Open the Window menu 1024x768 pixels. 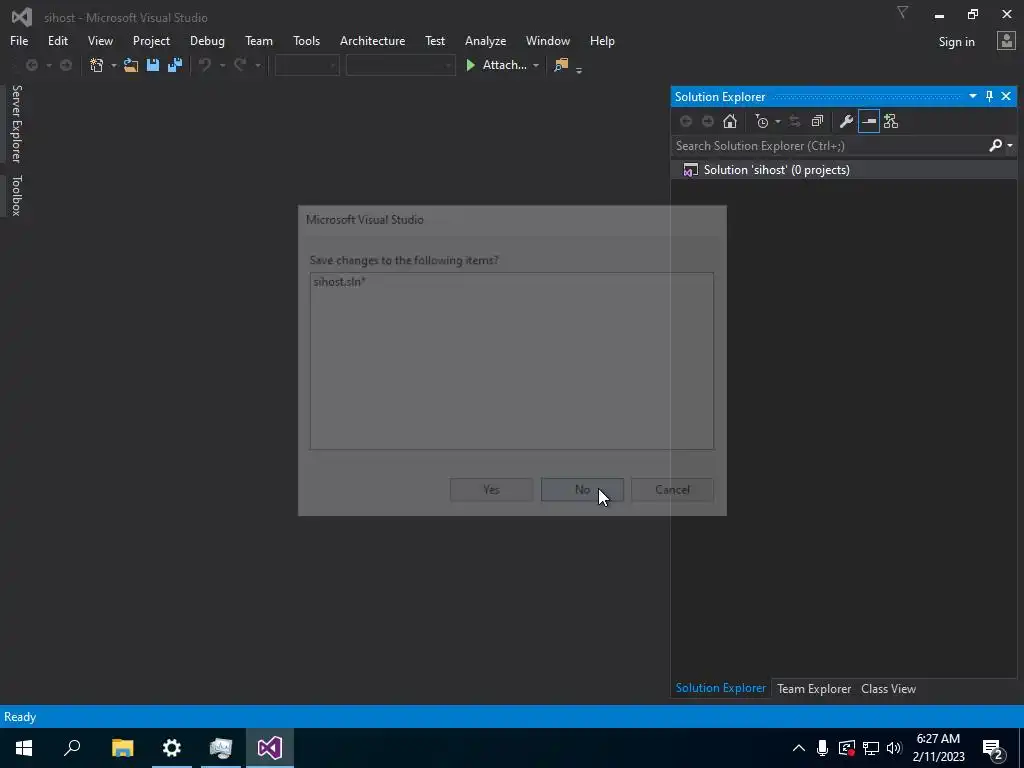coord(548,40)
